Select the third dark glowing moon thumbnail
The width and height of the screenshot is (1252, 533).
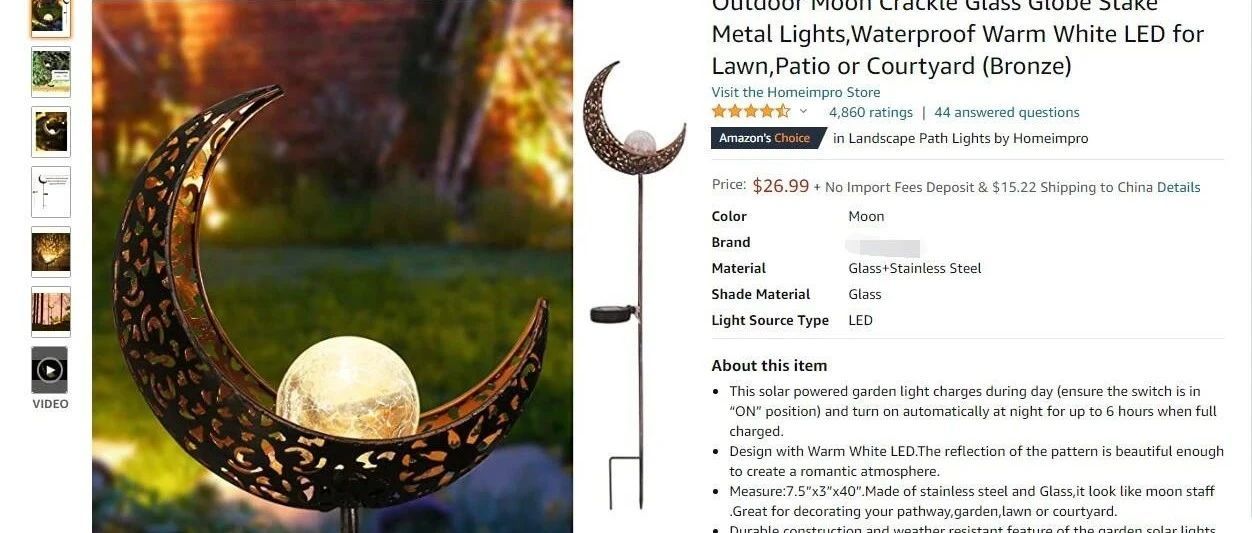50,132
